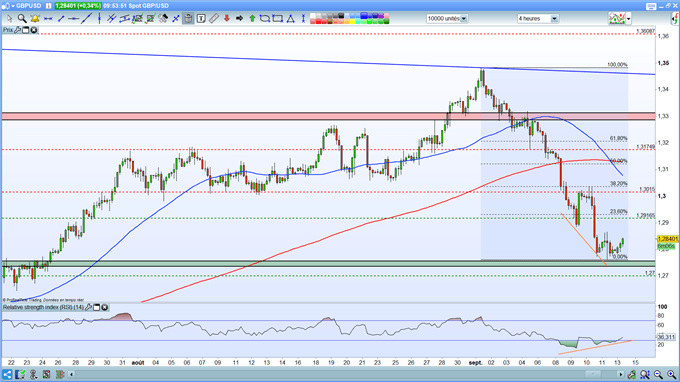Screen dimensions: 680x382
Task: Select the horizontal line tool
Action: [73, 19]
